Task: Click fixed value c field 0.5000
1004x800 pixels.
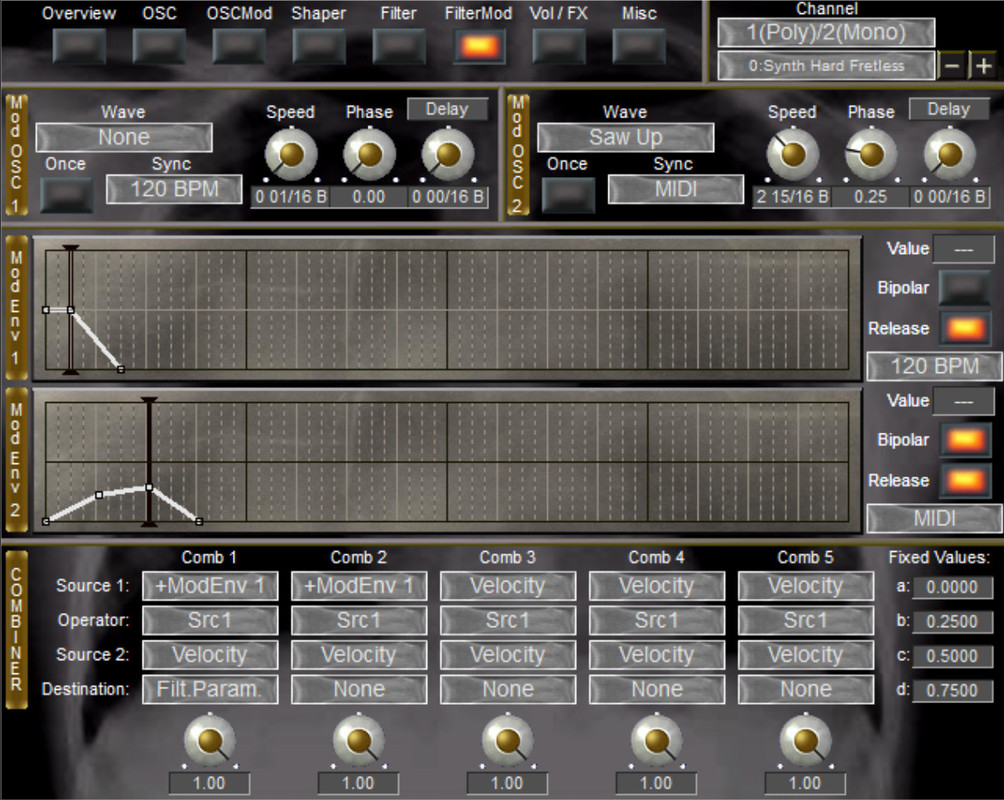Action: tap(952, 657)
